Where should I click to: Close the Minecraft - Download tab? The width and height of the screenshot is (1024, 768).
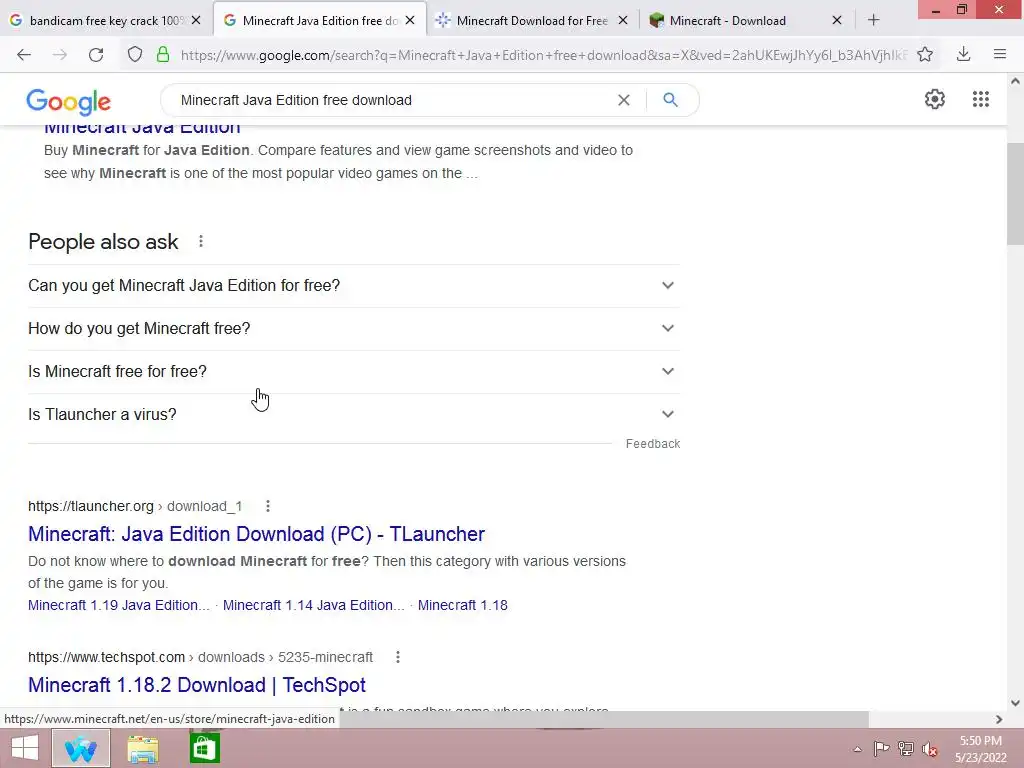[x=837, y=20]
